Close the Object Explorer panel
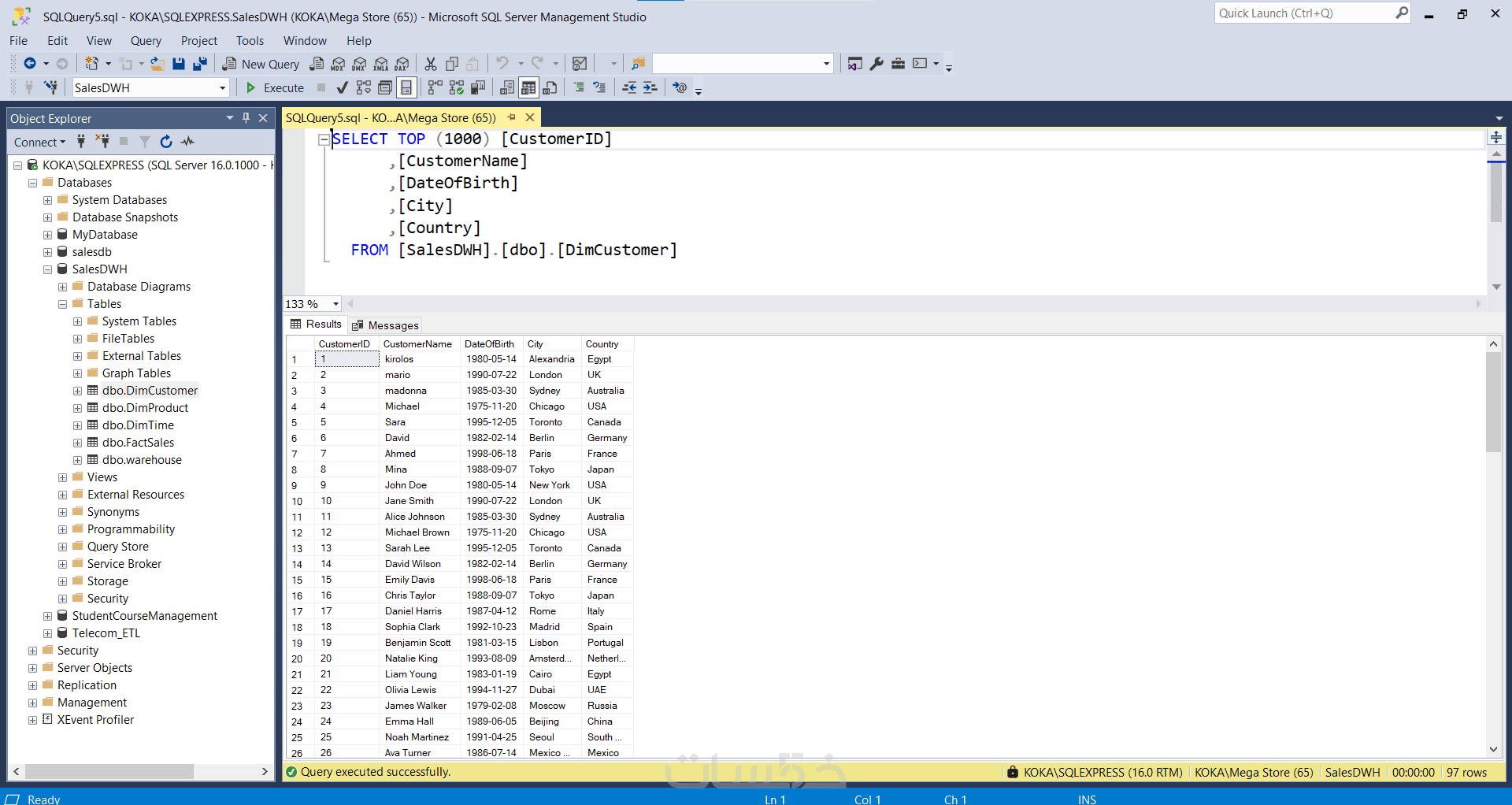Viewport: 1512px width, 805px height. point(264,118)
